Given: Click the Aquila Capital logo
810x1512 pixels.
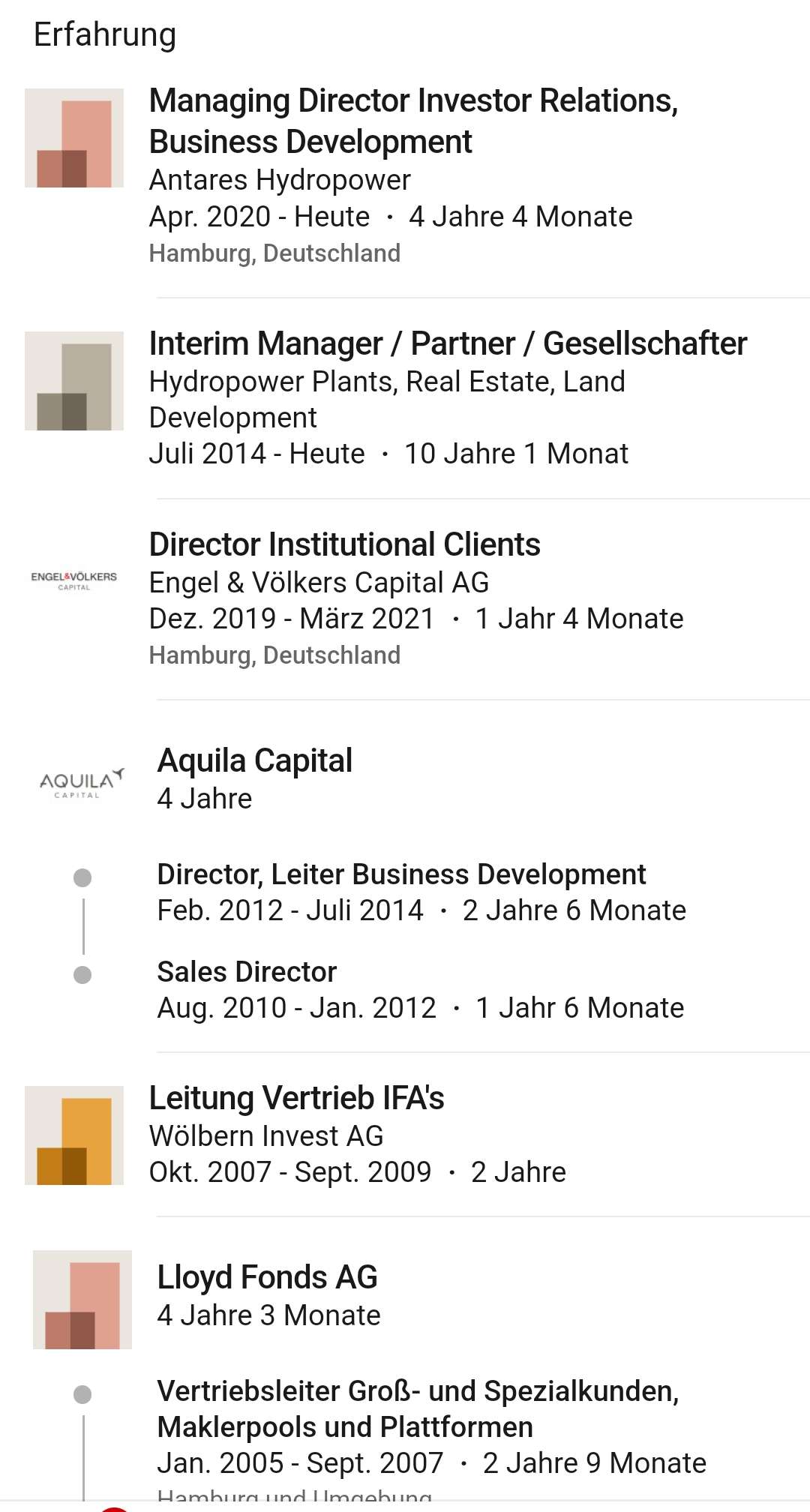Looking at the screenshot, I should pos(81,783).
